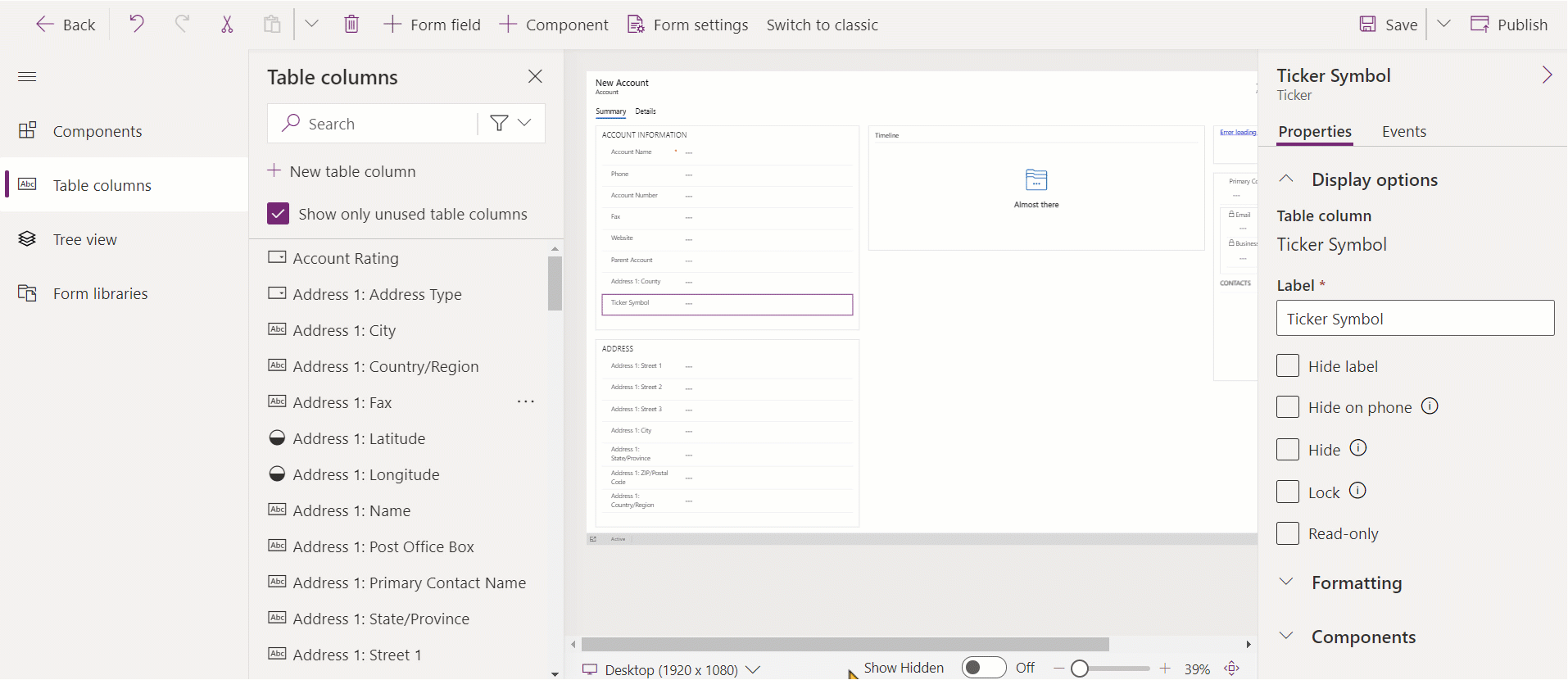Viewport: 1568px width, 680px height.
Task: Click the column list vertical scrollbar
Action: (555, 283)
